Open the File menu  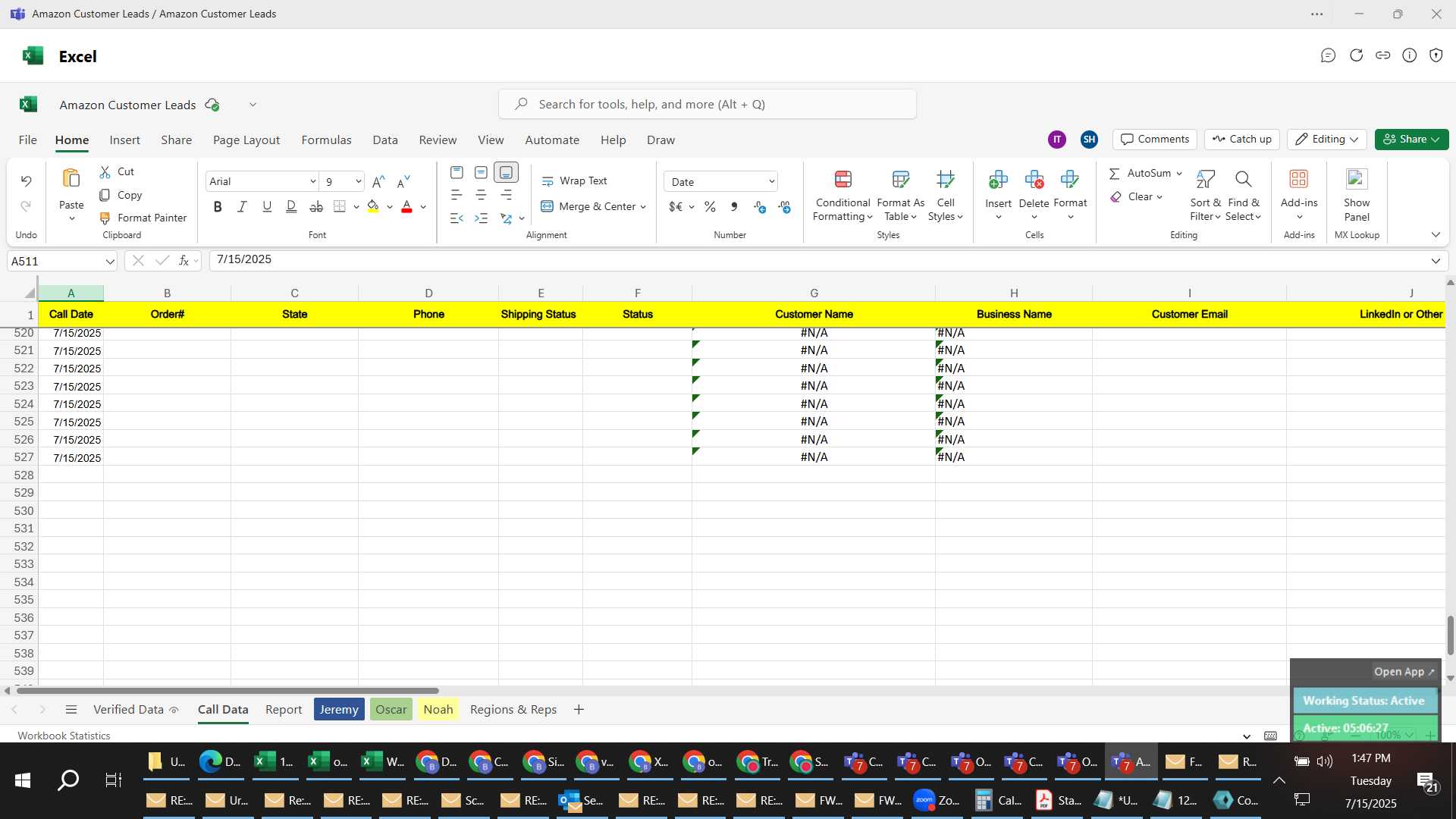[x=27, y=140]
